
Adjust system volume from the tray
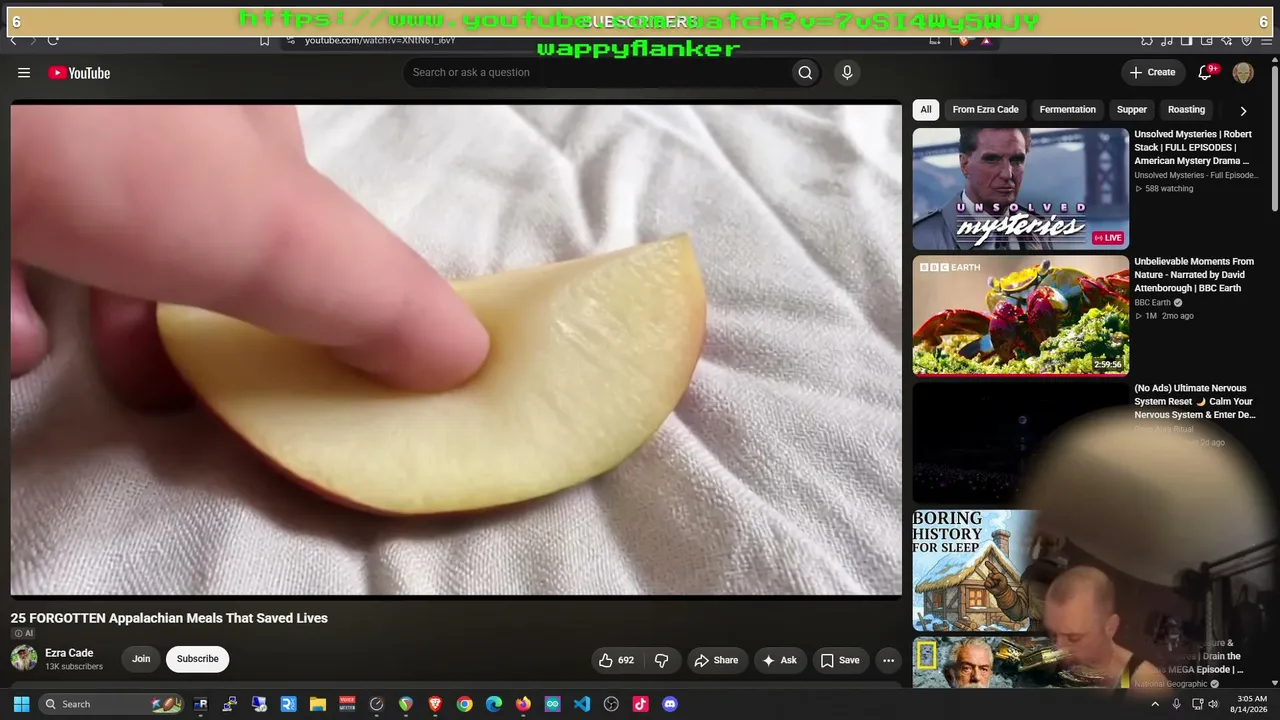(x=1214, y=704)
